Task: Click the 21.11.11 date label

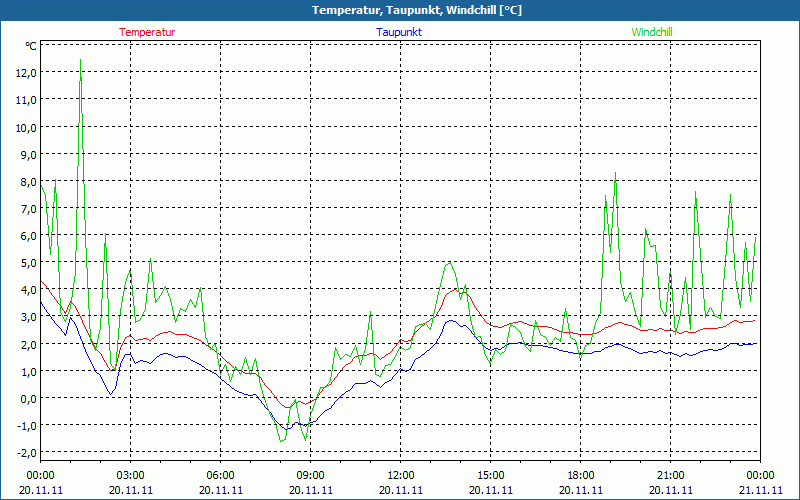Action: coord(760,490)
